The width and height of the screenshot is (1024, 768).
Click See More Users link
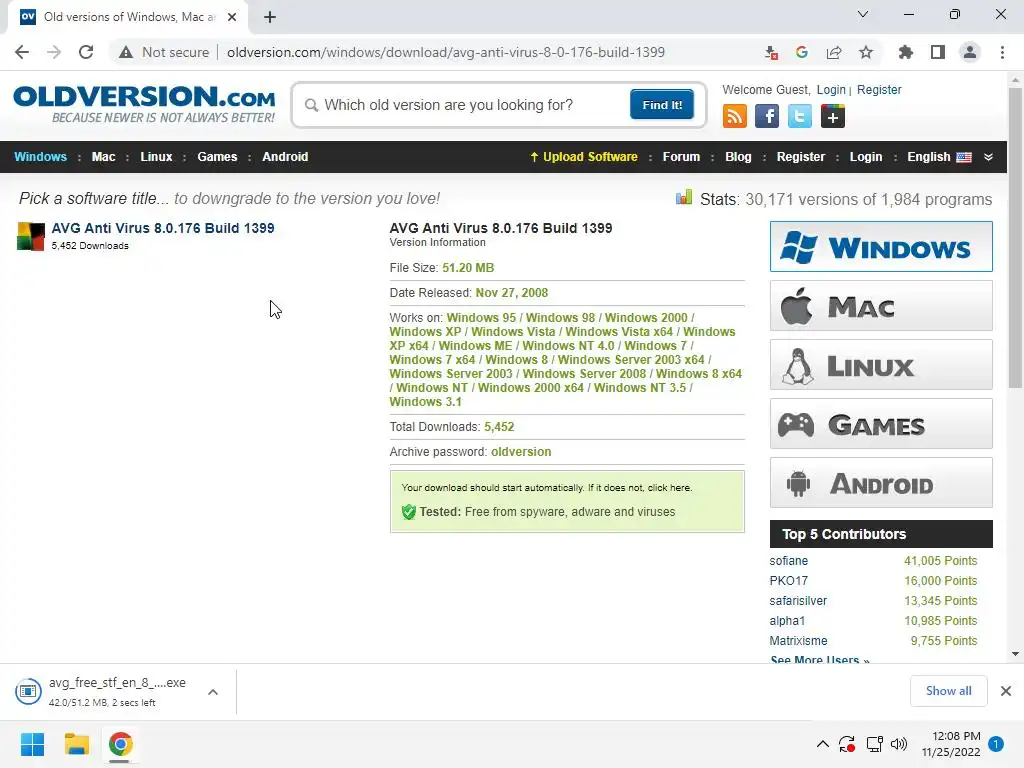tap(820, 660)
